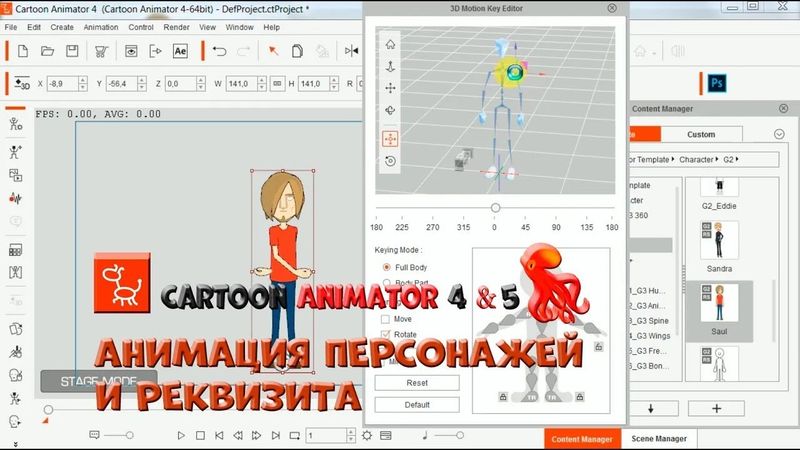Click the Default button
The height and width of the screenshot is (450, 800).
pyautogui.click(x=417, y=405)
